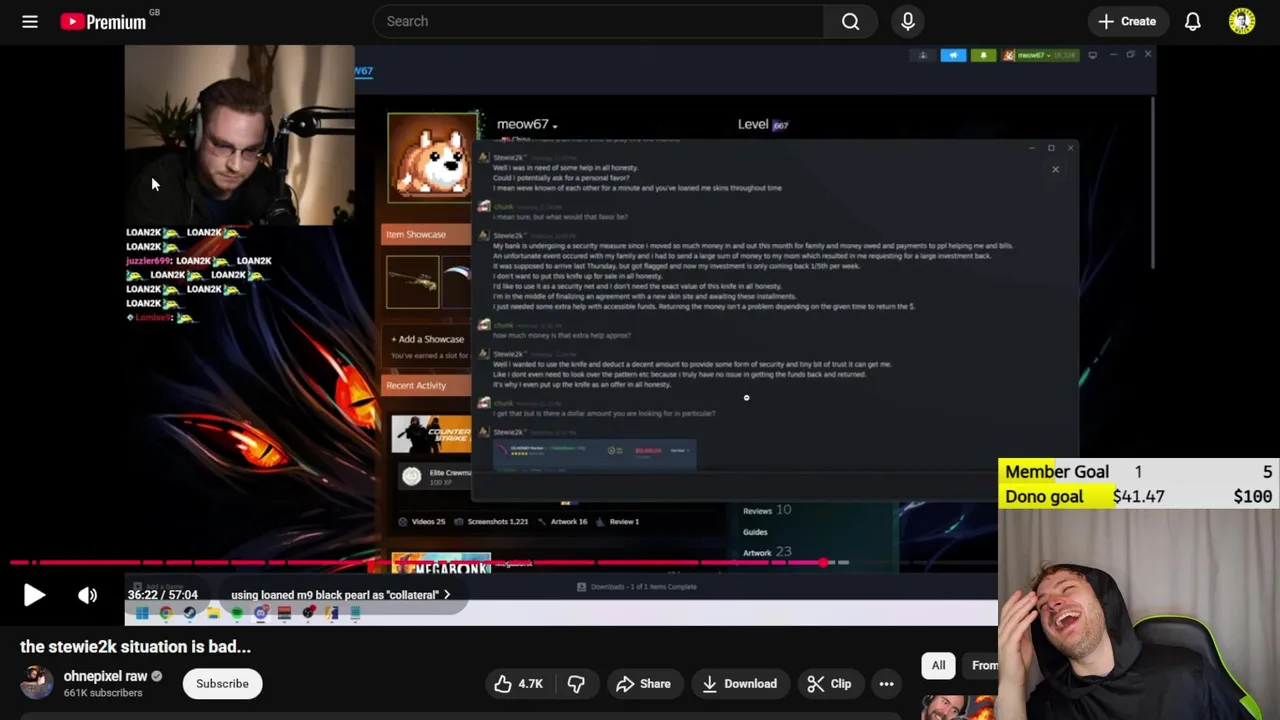This screenshot has height=720, width=1280.
Task: Open the blue Steam announcements icon
Action: pyautogui.click(x=953, y=55)
